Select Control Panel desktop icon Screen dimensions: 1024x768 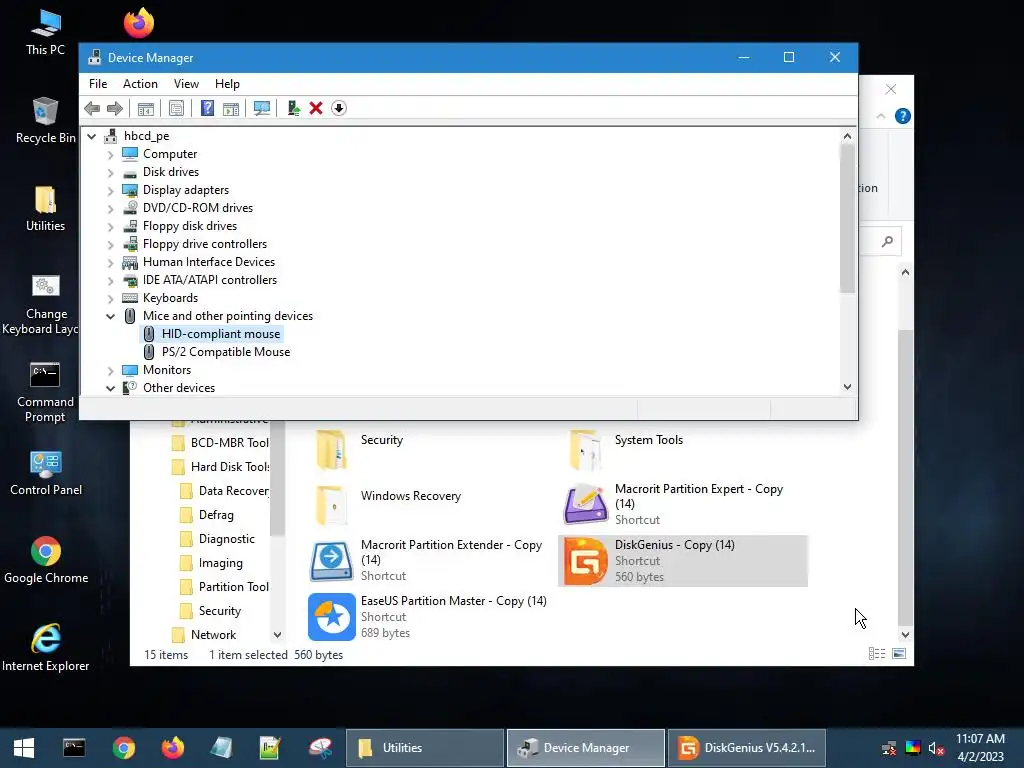[46, 473]
